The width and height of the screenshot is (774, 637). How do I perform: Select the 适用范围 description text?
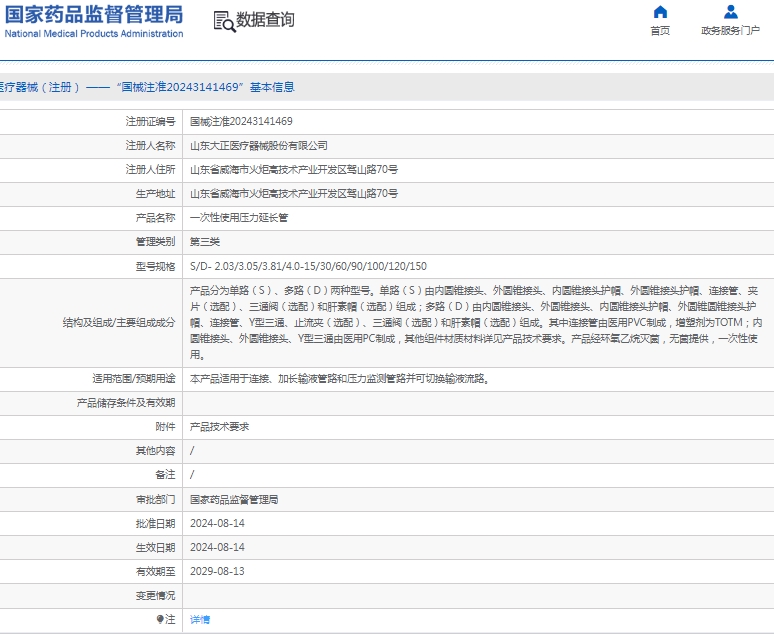click(x=340, y=379)
